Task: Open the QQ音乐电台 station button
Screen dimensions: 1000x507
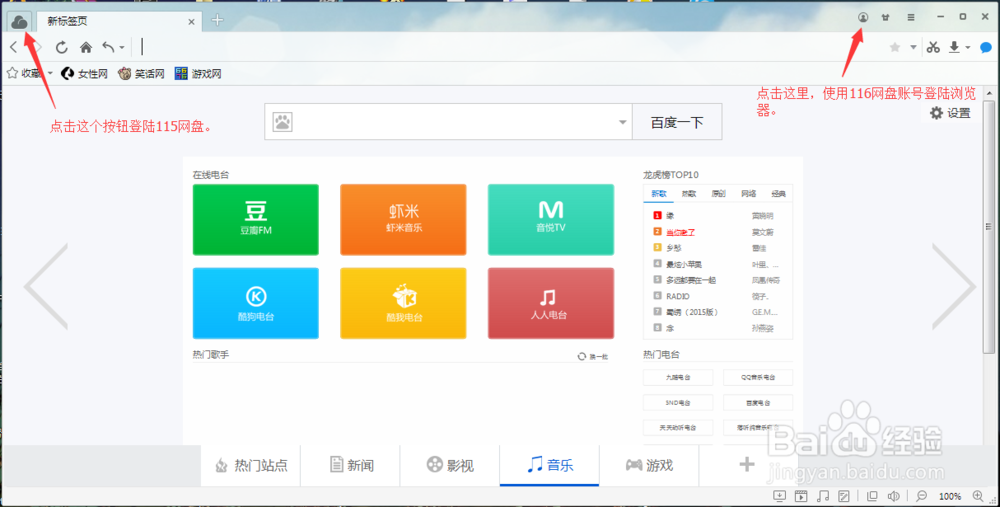Action: coord(758,378)
